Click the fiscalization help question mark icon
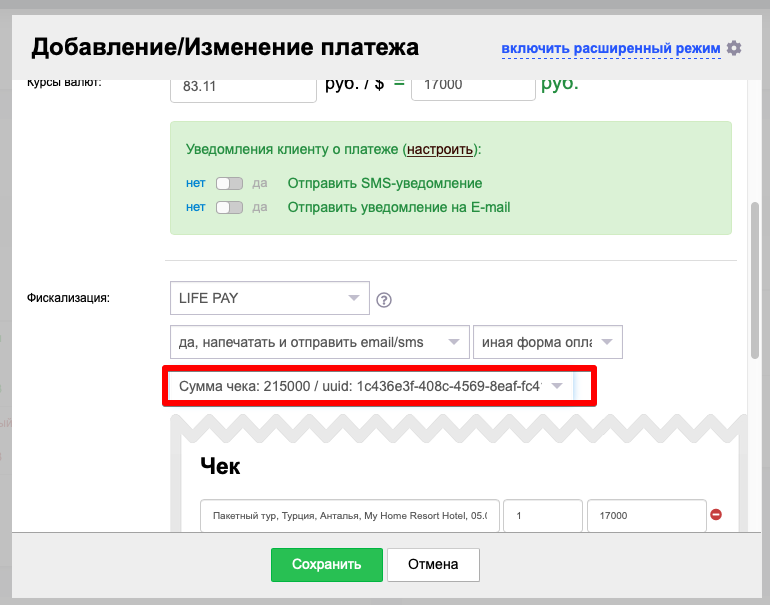Viewport: 770px width, 605px height. click(384, 300)
